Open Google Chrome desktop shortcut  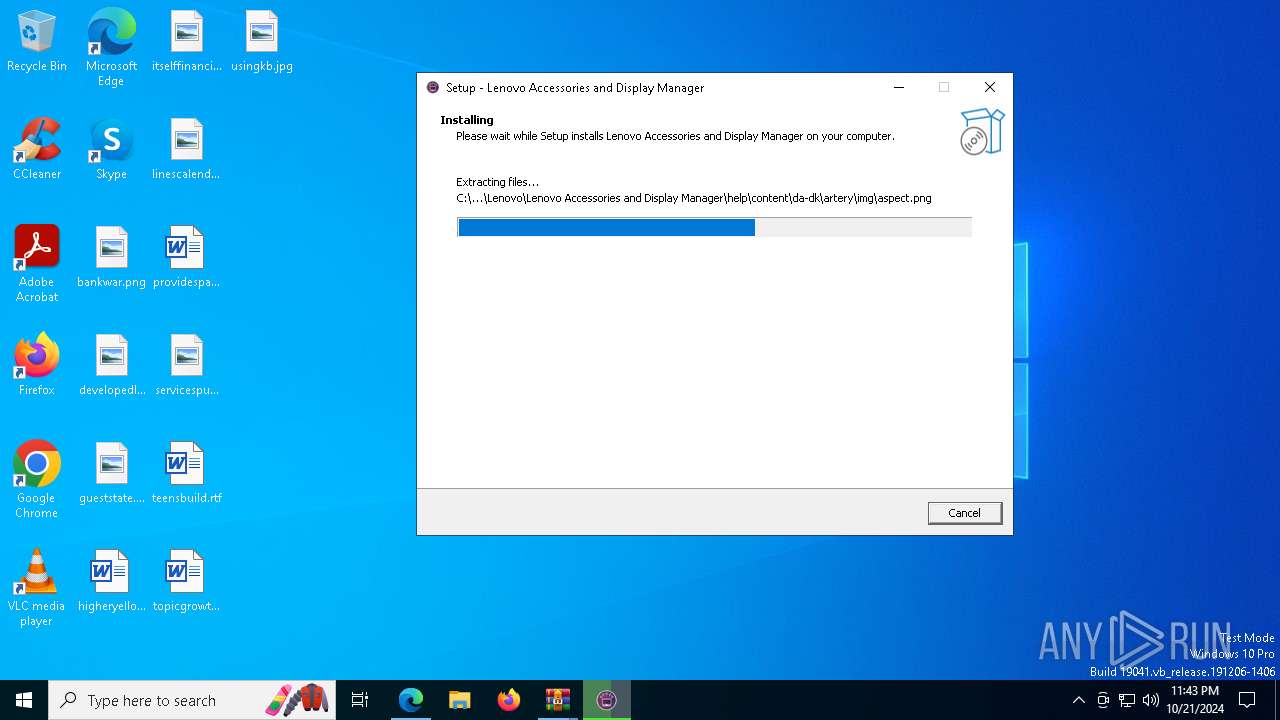(x=37, y=480)
